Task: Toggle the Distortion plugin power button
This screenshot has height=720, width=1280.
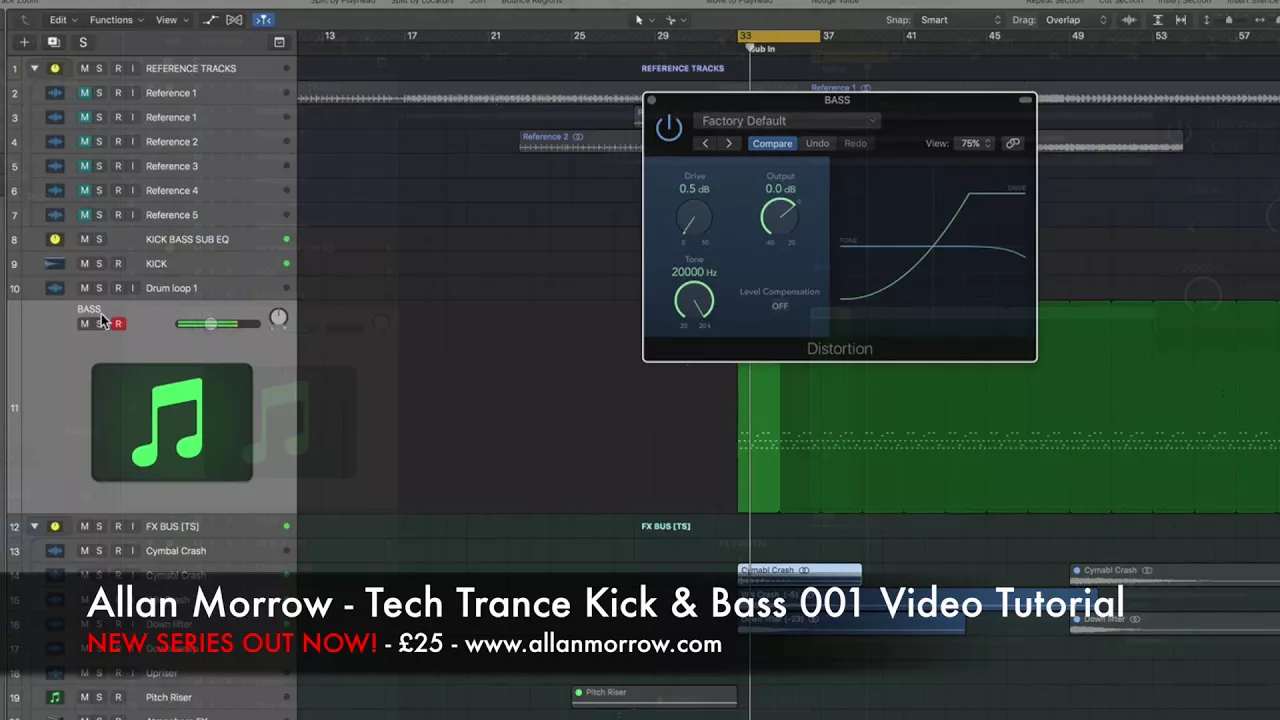Action: coord(669,128)
